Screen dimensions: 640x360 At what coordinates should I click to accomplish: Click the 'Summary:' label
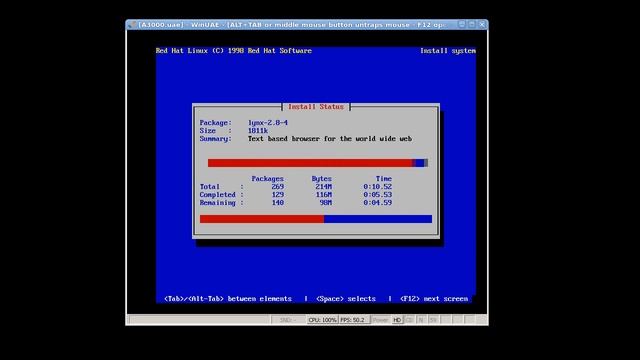pyautogui.click(x=216, y=139)
